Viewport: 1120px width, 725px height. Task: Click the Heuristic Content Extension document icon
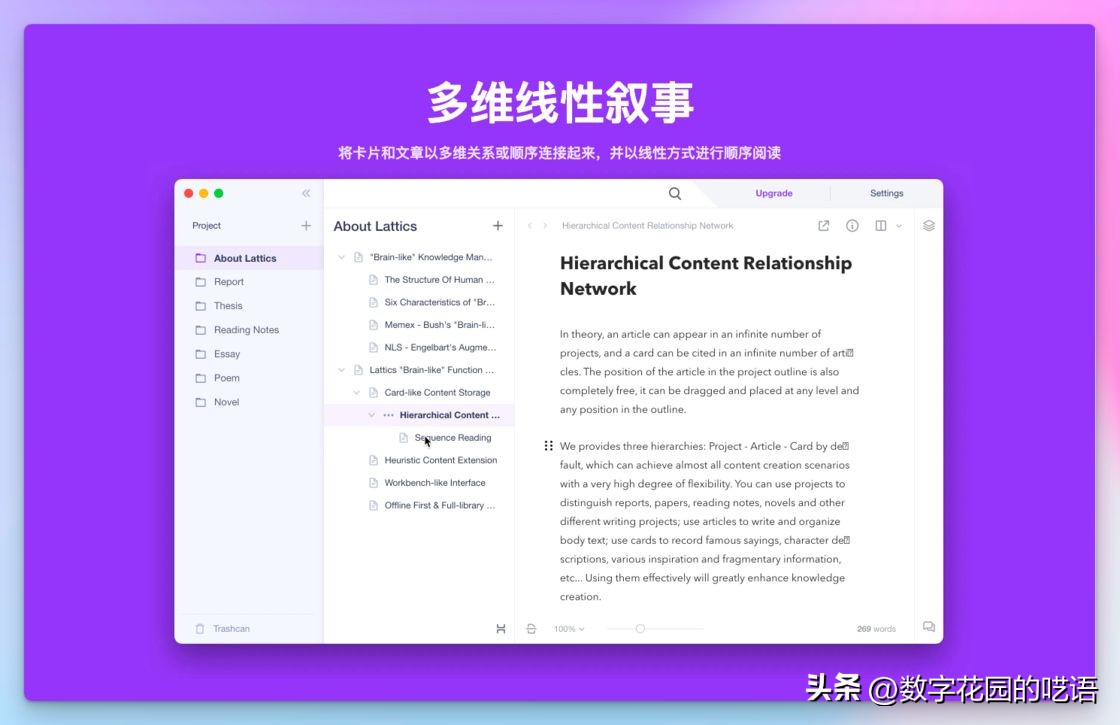coord(373,460)
